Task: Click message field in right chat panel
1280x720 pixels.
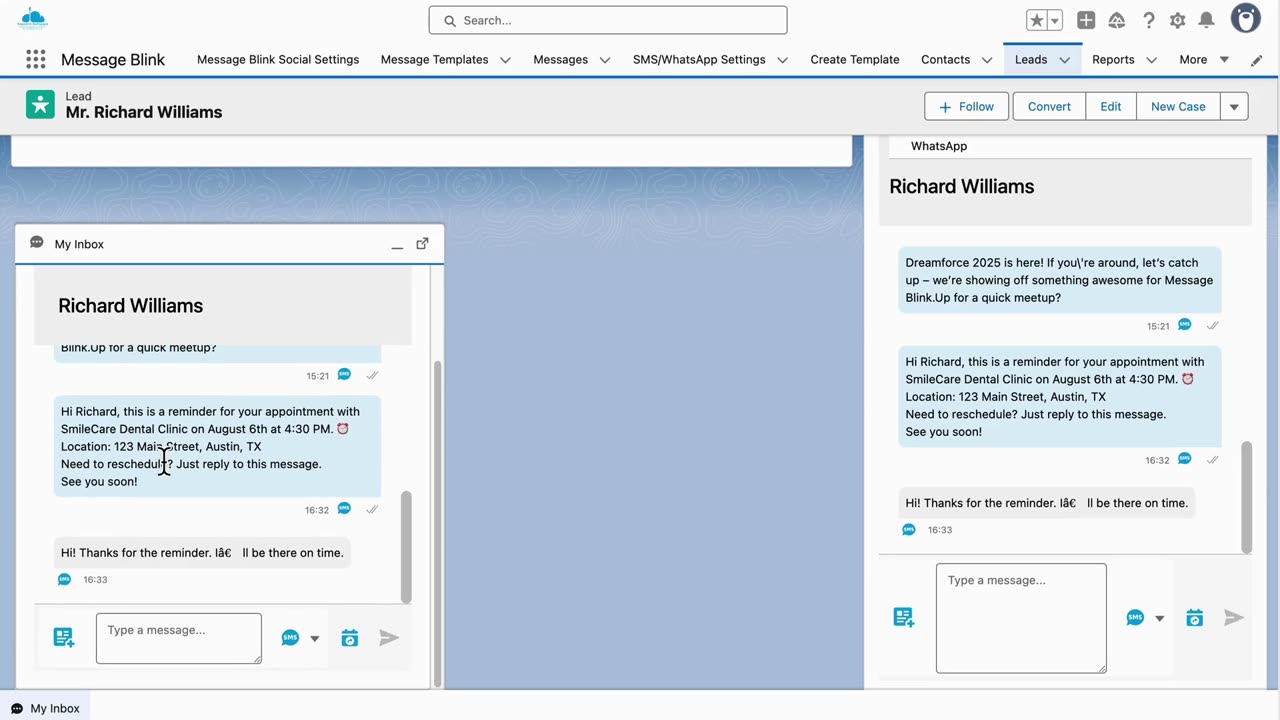Action: click(x=1021, y=618)
